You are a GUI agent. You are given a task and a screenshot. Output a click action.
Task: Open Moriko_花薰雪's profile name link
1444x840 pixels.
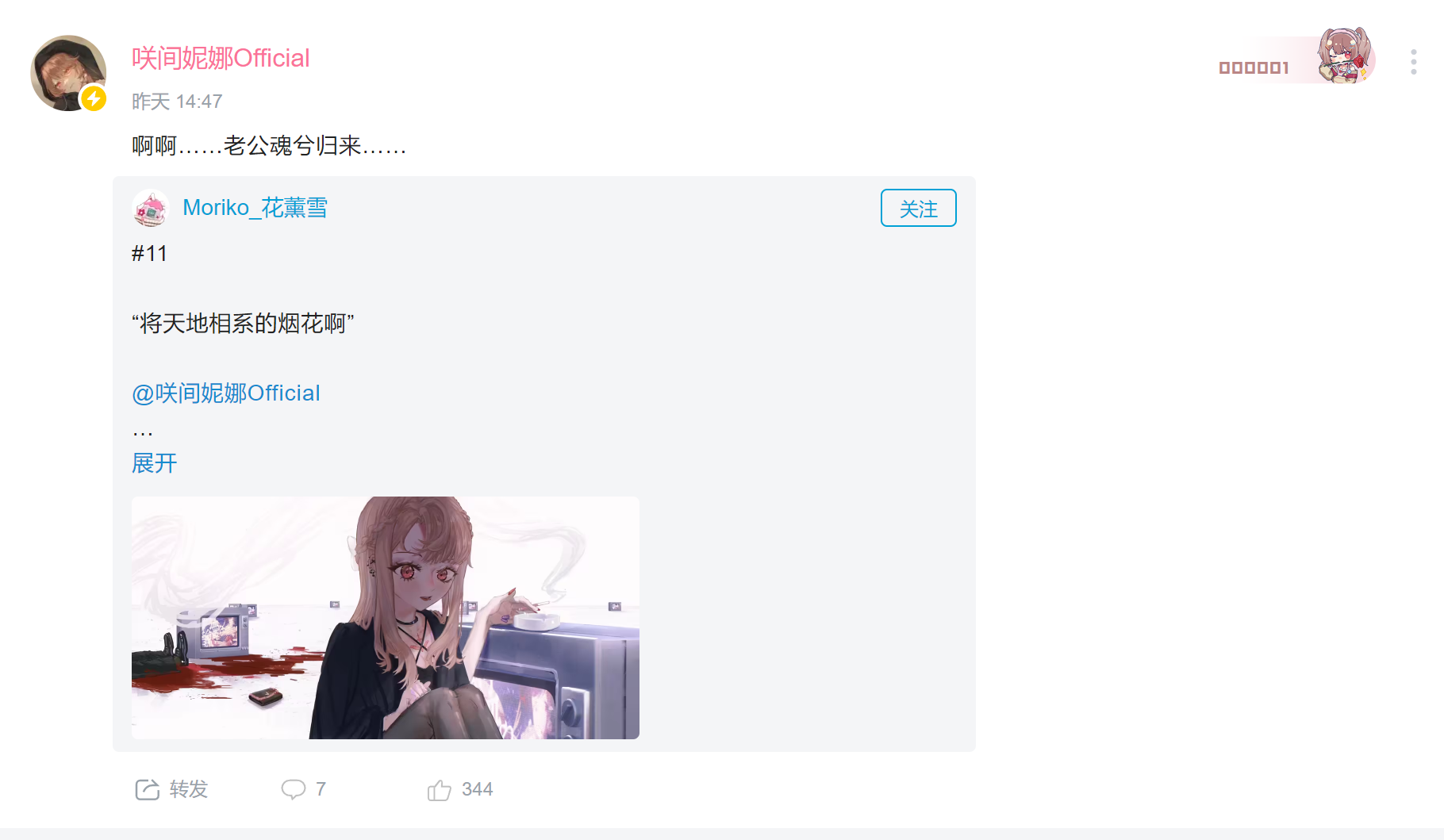pos(255,208)
